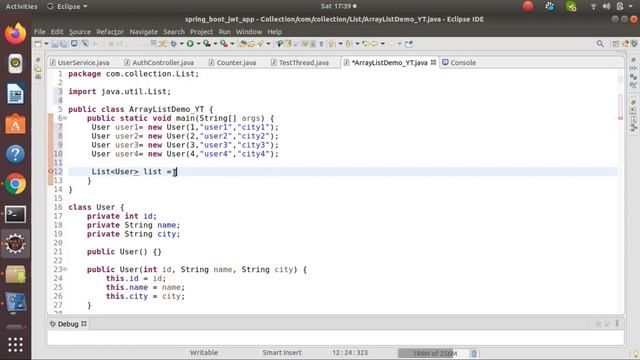Click the green Run button icon

(x=190, y=44)
